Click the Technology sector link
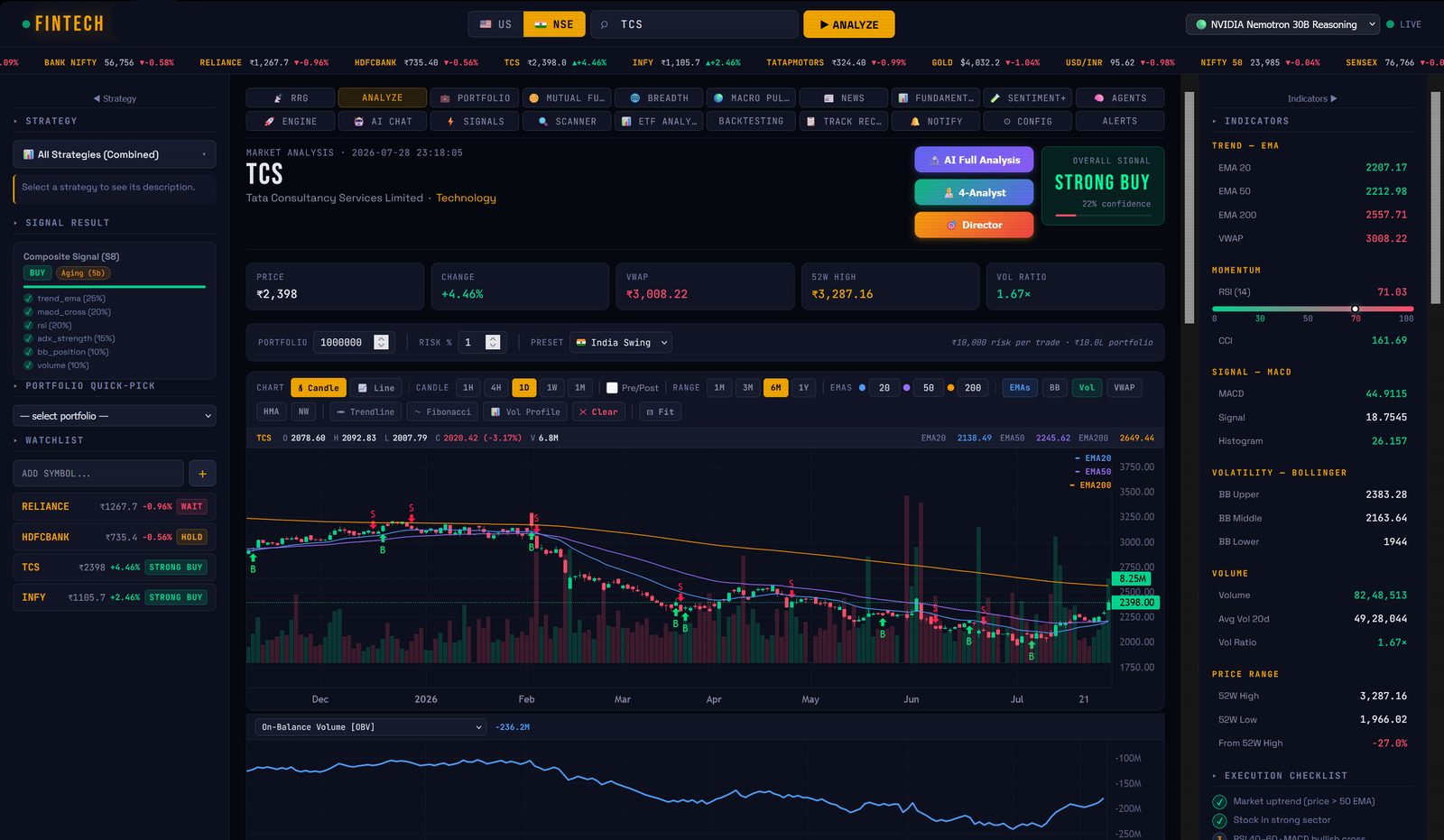This screenshot has width=1444, height=840. click(466, 198)
